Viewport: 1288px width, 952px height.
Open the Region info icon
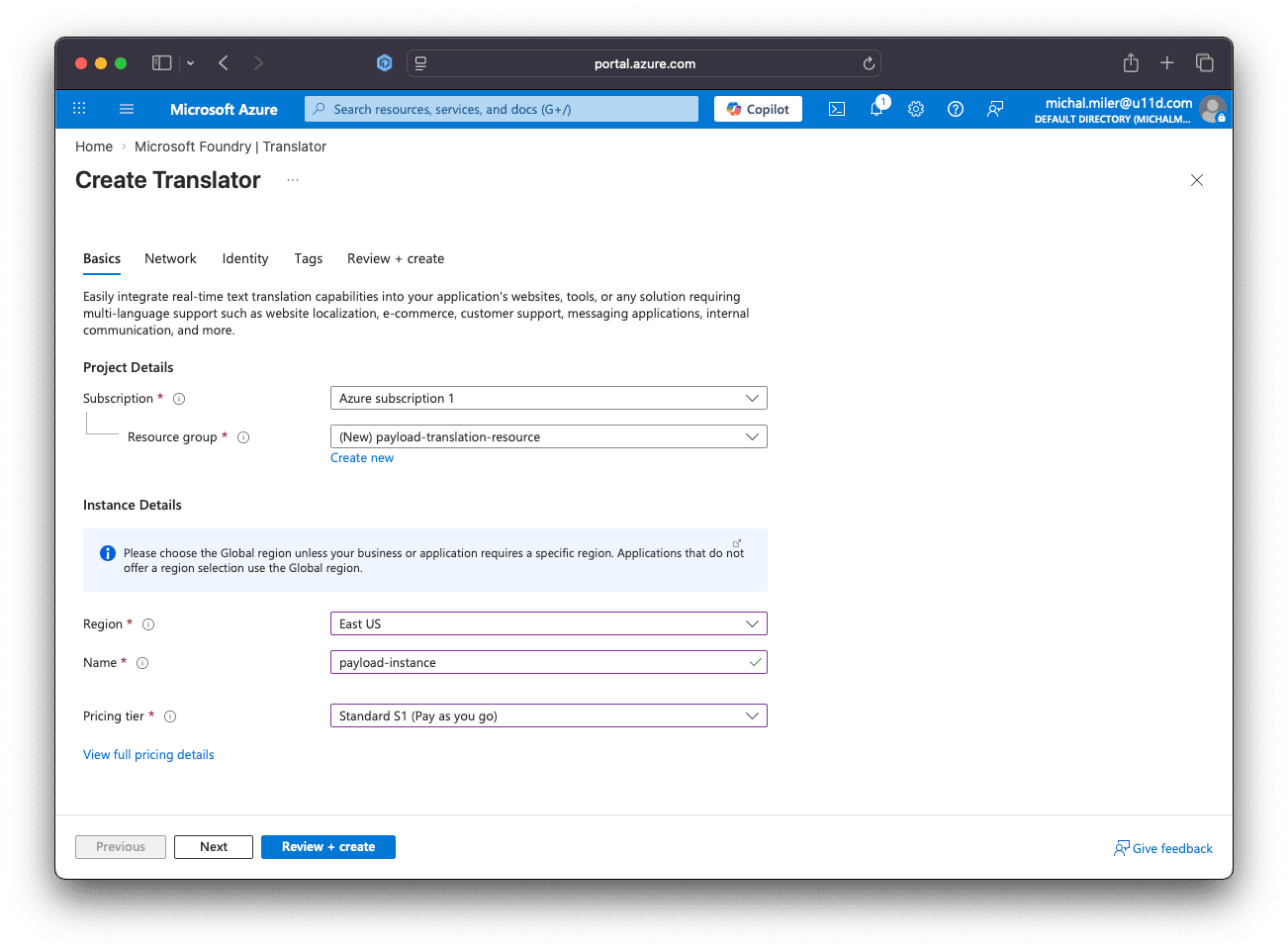(x=148, y=623)
